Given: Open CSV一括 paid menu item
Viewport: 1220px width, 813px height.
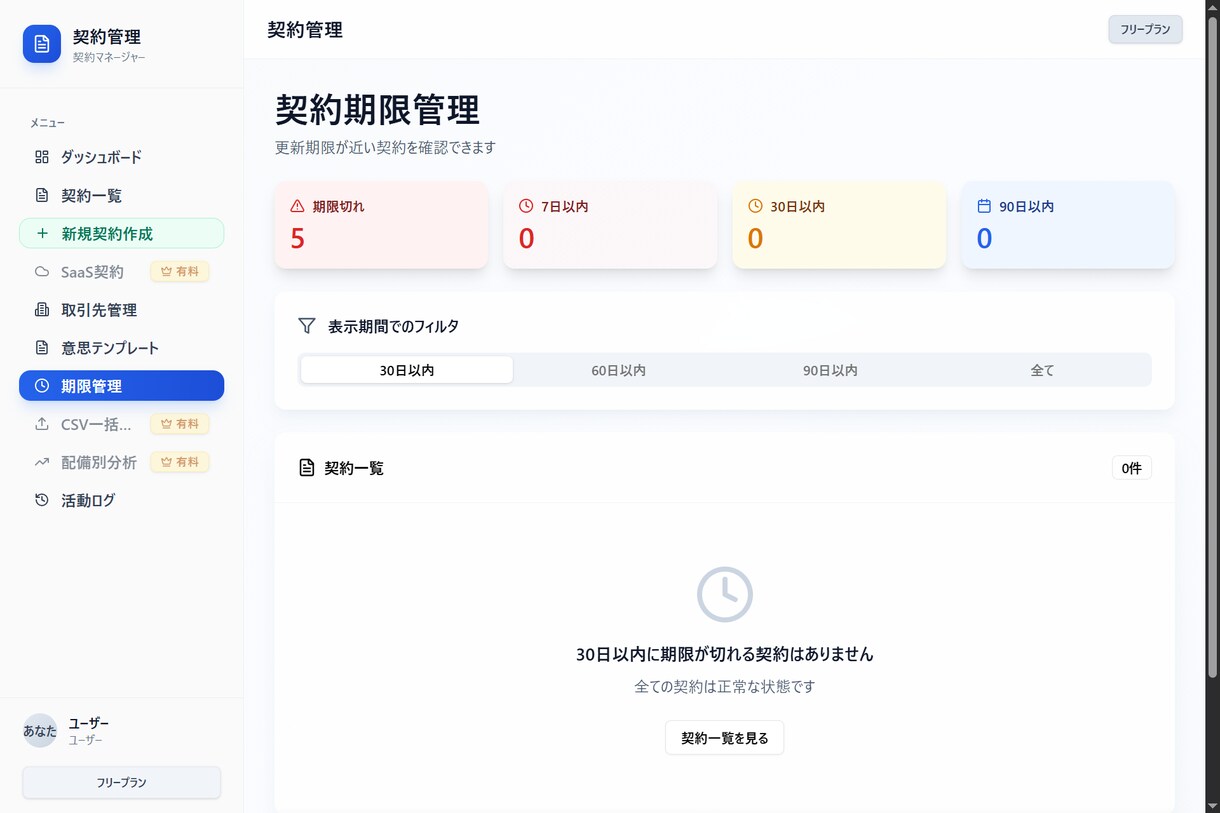Looking at the screenshot, I should 121,424.
